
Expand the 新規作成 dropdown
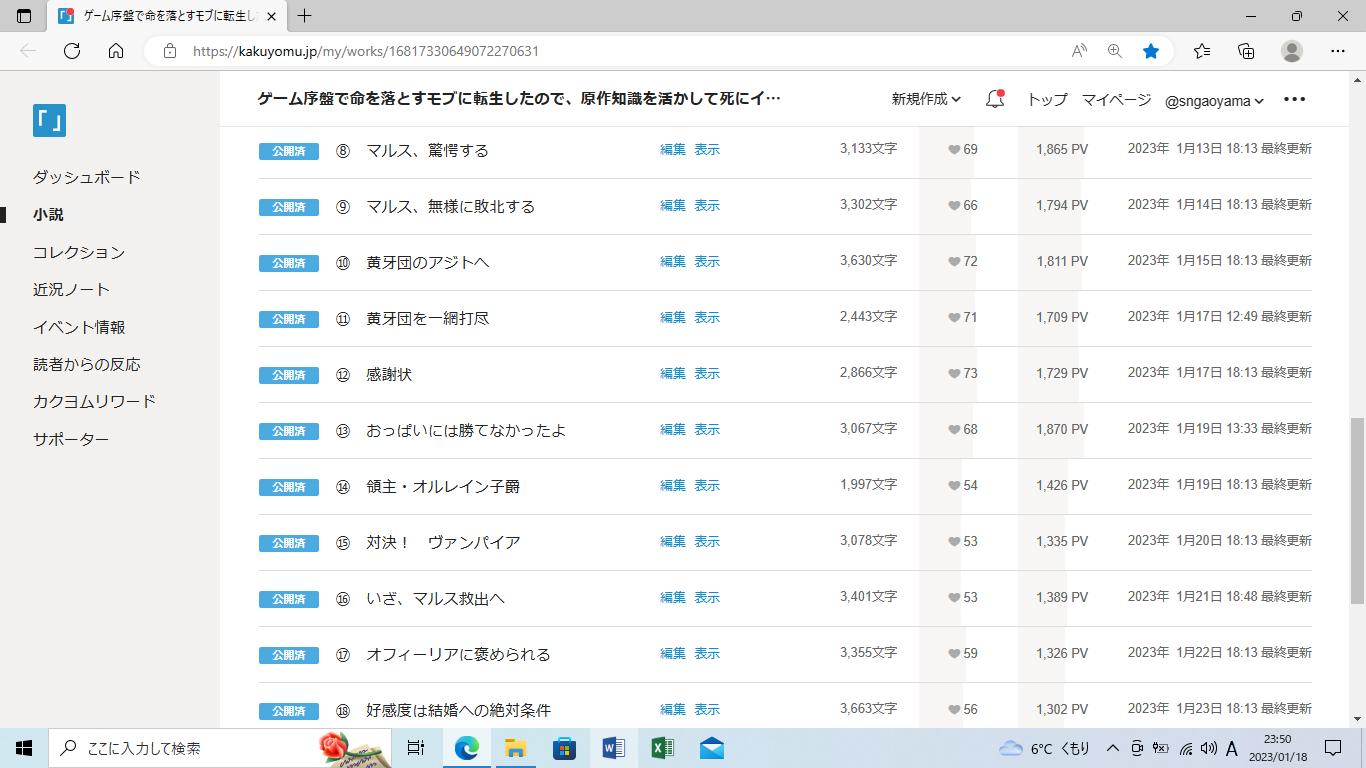tap(926, 99)
